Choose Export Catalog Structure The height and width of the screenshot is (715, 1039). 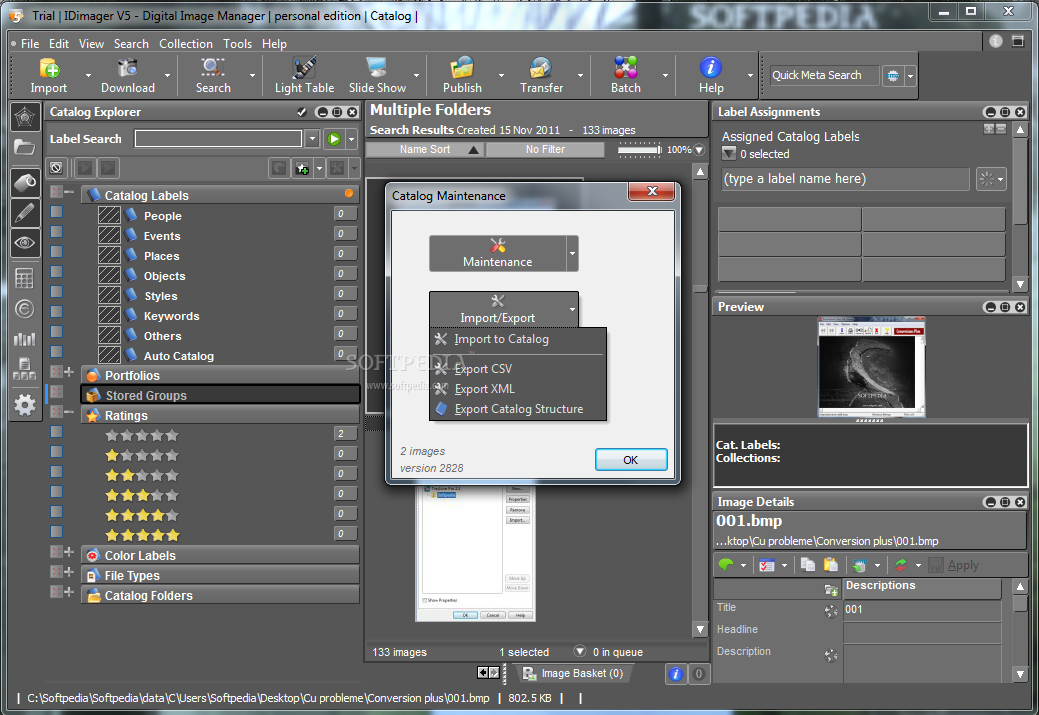pyautogui.click(x=518, y=410)
